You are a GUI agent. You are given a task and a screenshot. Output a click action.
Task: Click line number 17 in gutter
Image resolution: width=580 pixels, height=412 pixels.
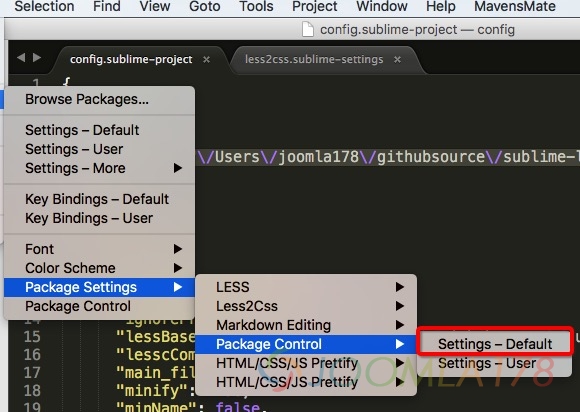32,372
